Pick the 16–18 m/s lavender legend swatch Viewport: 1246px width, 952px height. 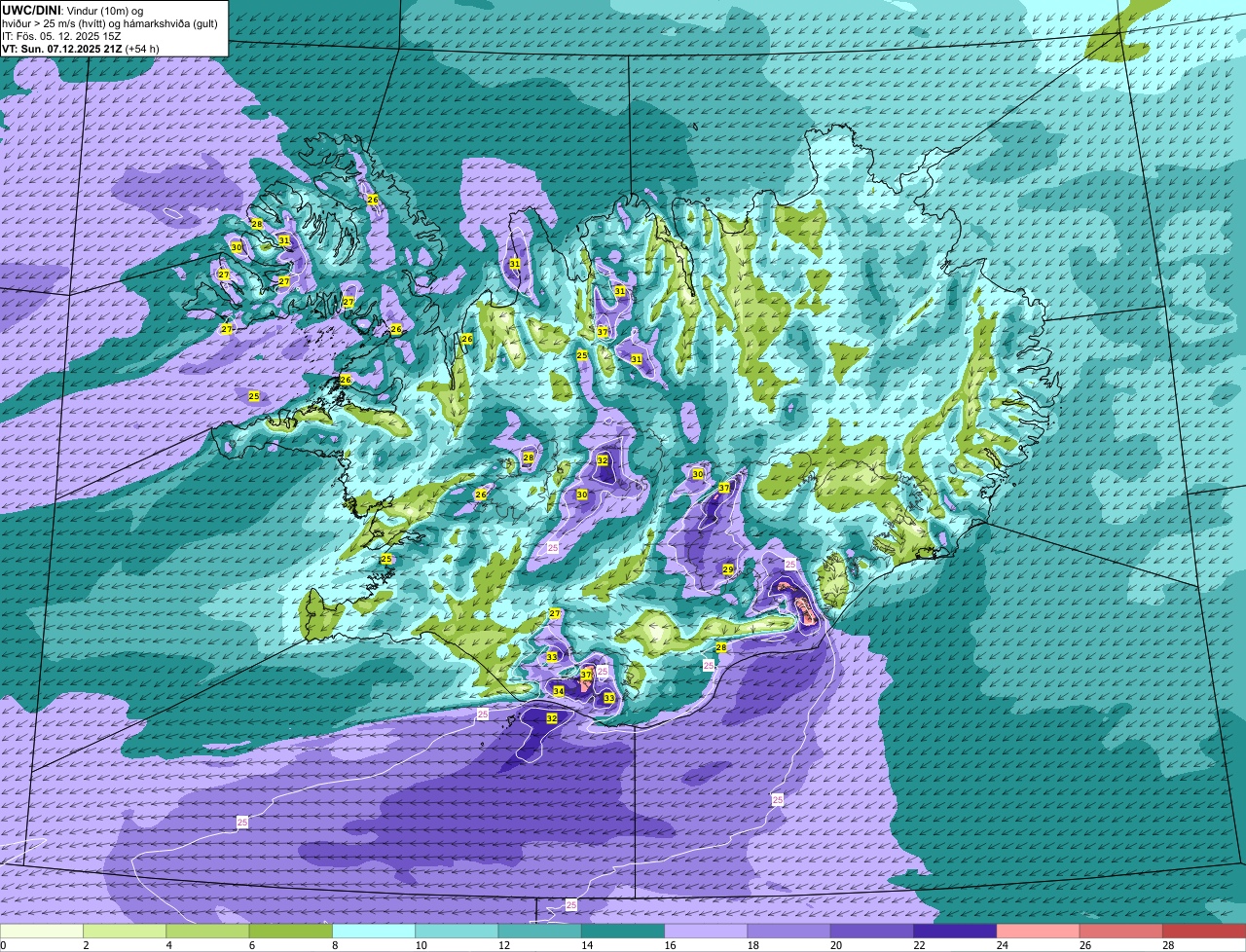coord(707,931)
